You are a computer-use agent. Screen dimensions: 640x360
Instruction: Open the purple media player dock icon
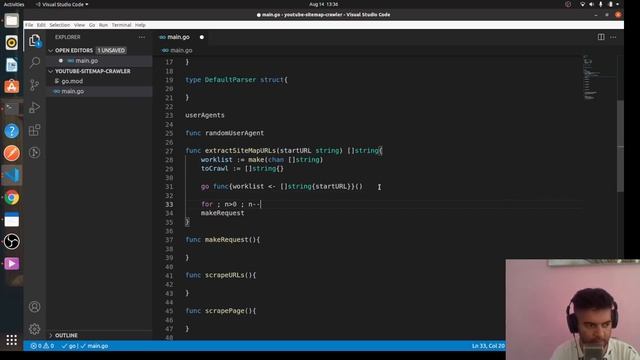pos(11,264)
